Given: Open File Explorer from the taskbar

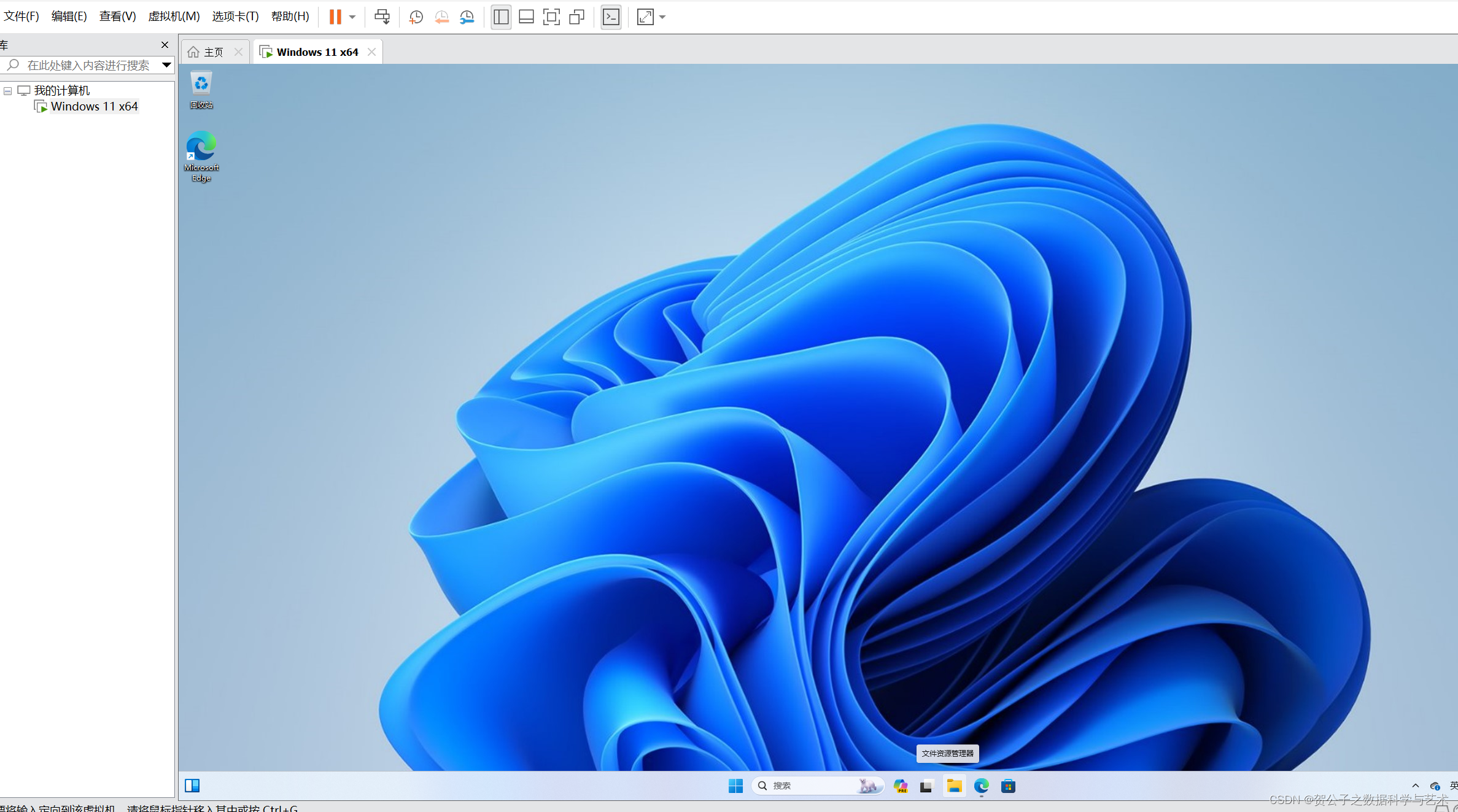Looking at the screenshot, I should click(954, 786).
